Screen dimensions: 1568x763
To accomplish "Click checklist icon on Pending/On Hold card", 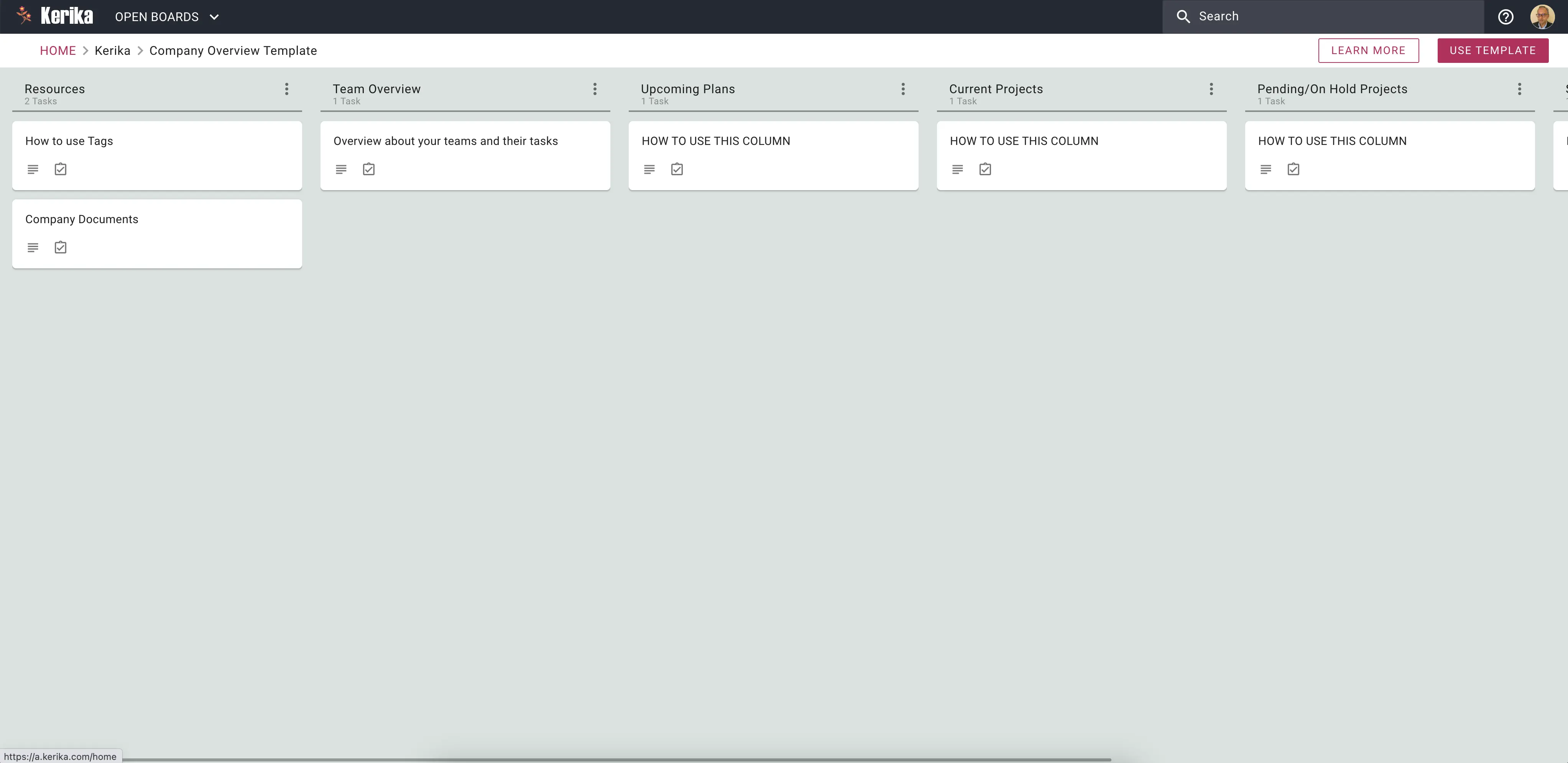I will (1293, 169).
